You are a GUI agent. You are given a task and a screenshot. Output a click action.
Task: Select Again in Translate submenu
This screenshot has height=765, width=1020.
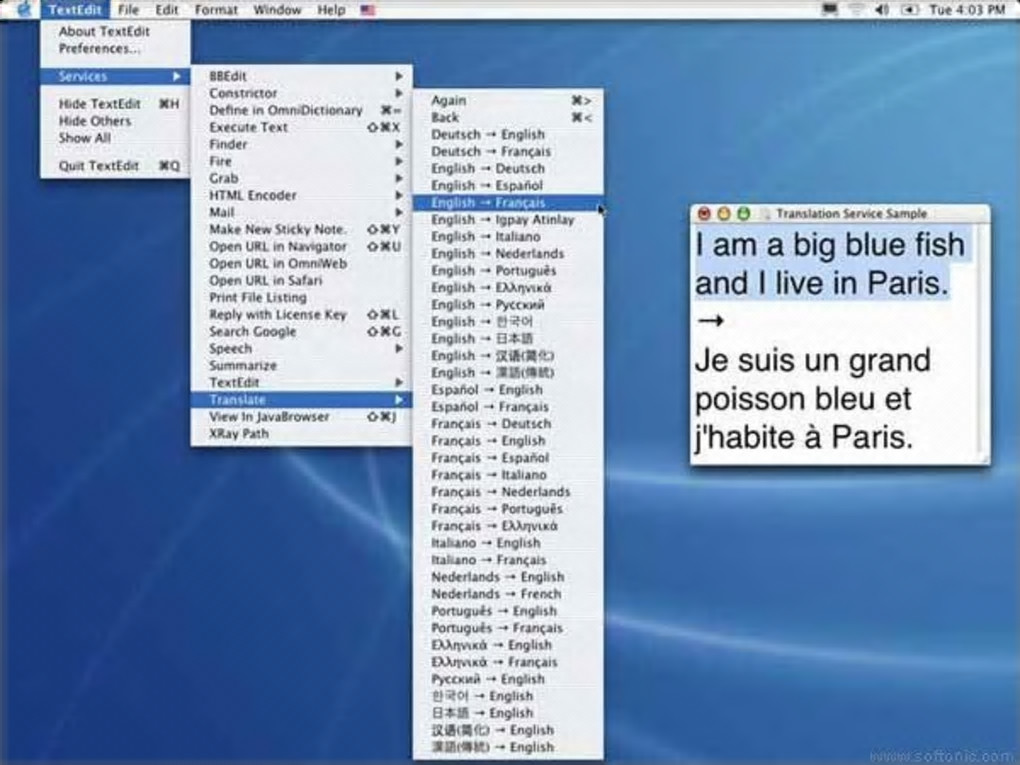(x=508, y=100)
